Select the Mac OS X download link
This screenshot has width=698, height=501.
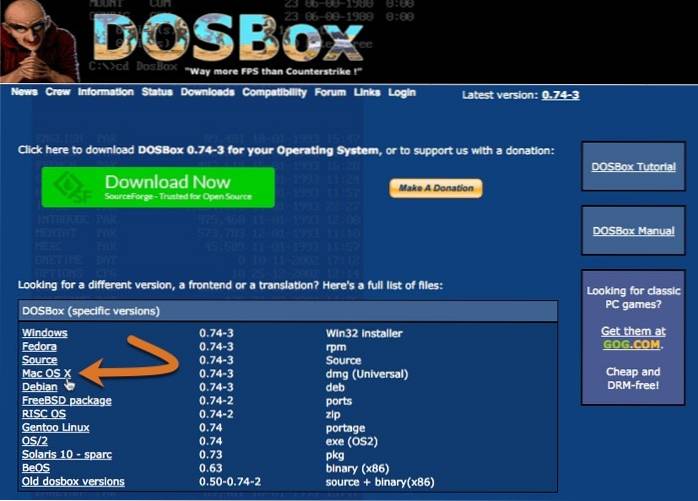(46, 373)
